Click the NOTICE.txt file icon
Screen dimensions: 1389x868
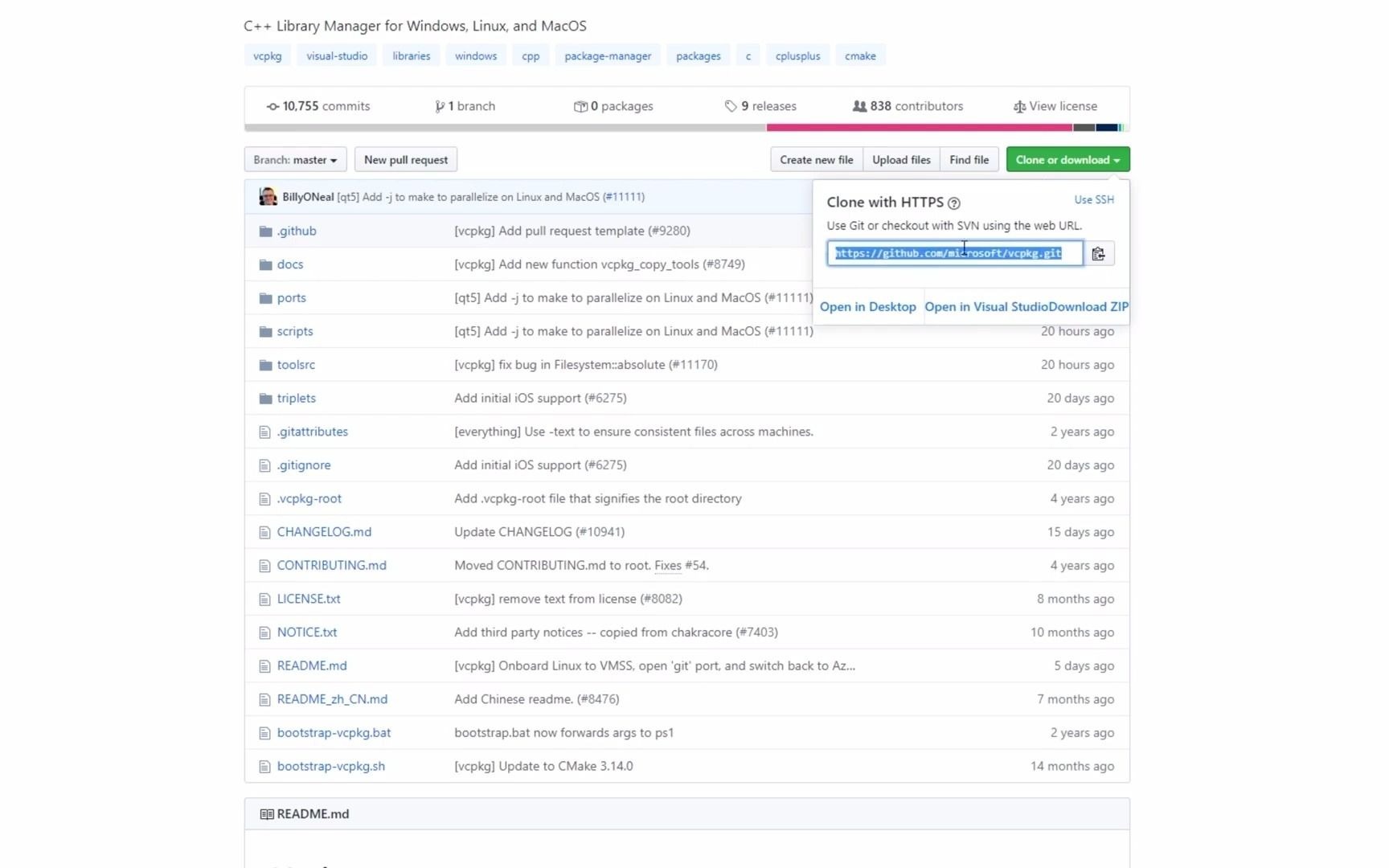point(265,633)
